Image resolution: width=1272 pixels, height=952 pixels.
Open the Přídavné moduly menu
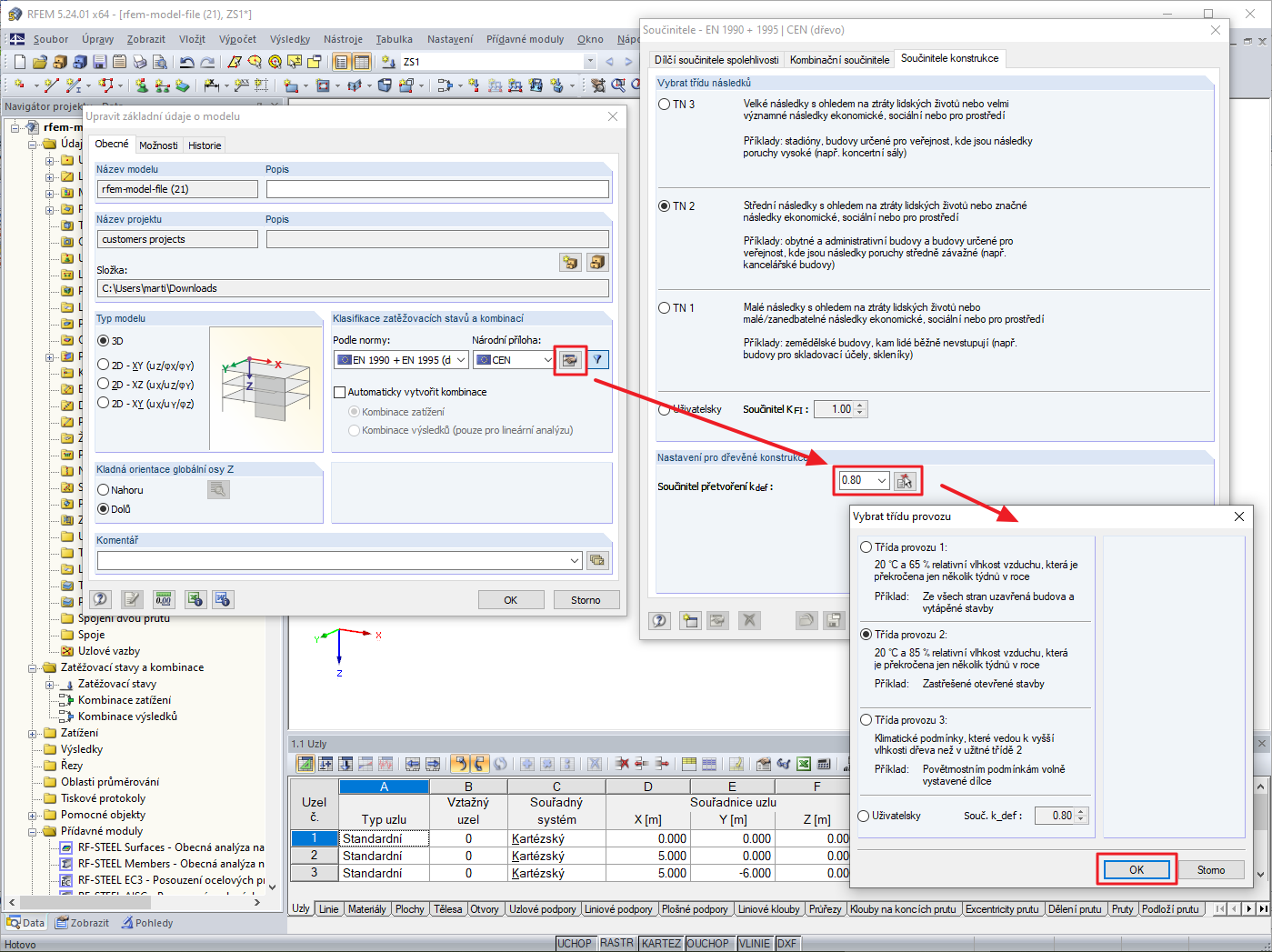click(526, 39)
